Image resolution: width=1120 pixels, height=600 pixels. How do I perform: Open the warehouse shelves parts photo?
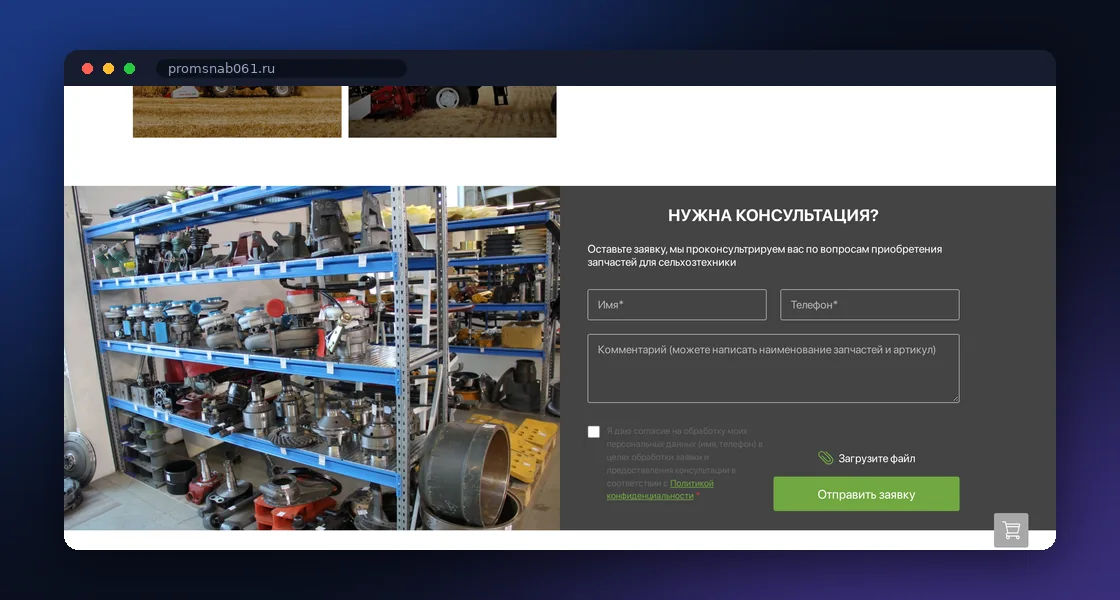pyautogui.click(x=312, y=358)
